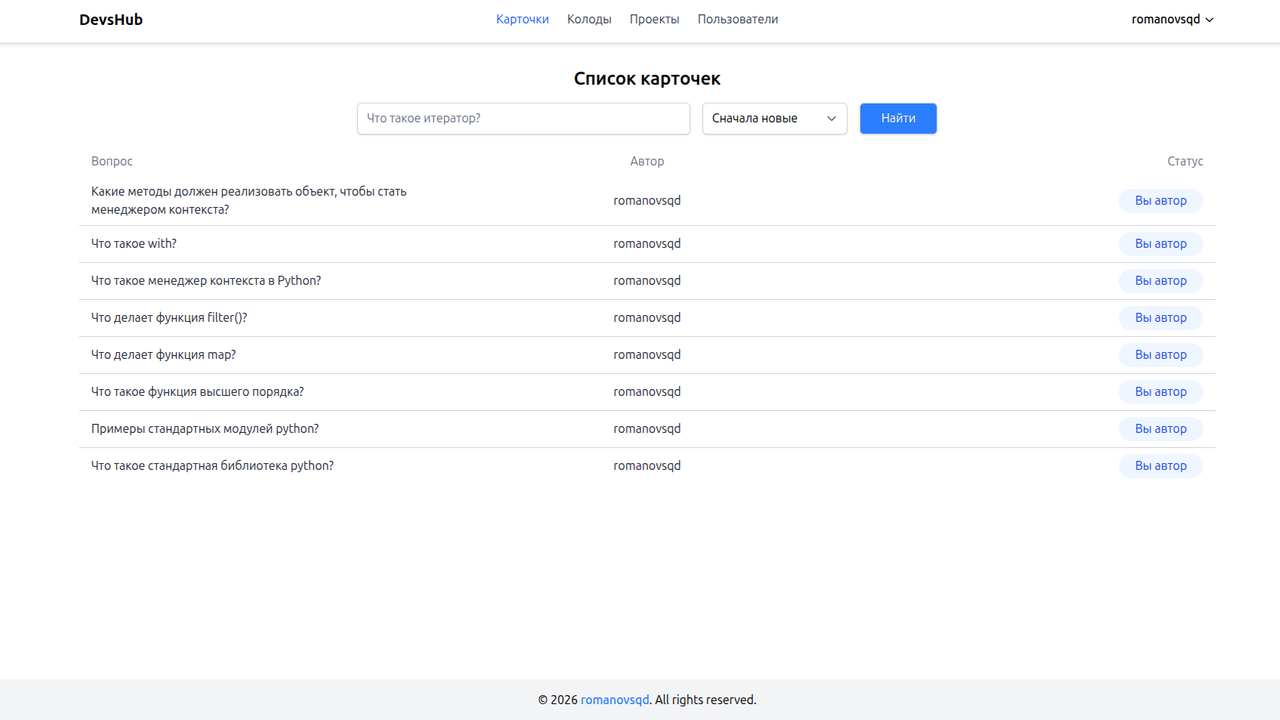1280x720 pixels.
Task: Click the DevsHub logo
Action: click(110, 19)
